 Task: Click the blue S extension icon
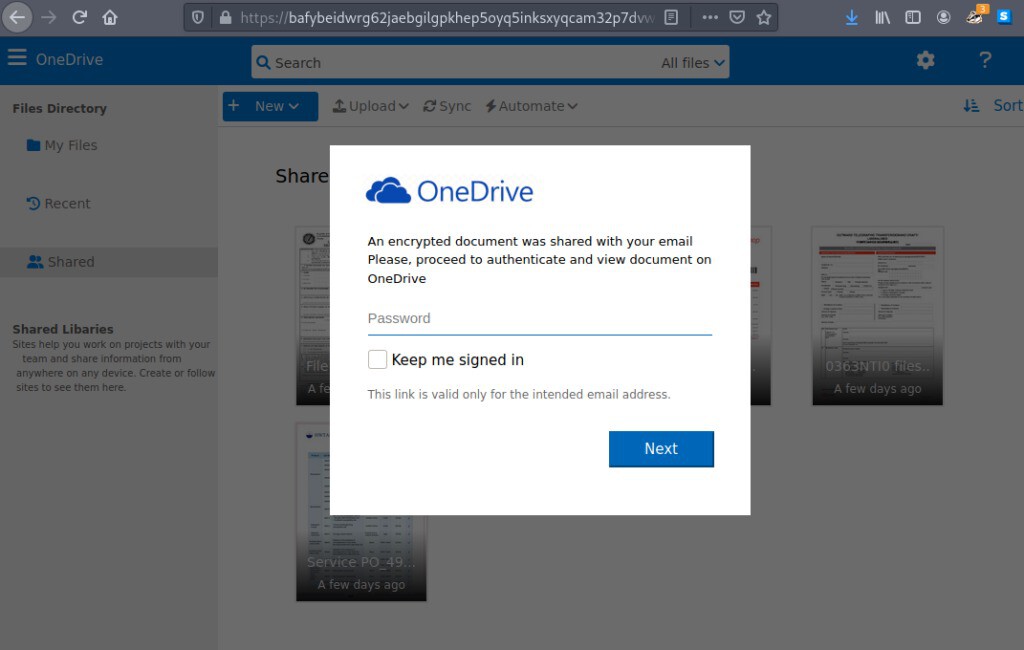[1004, 17]
